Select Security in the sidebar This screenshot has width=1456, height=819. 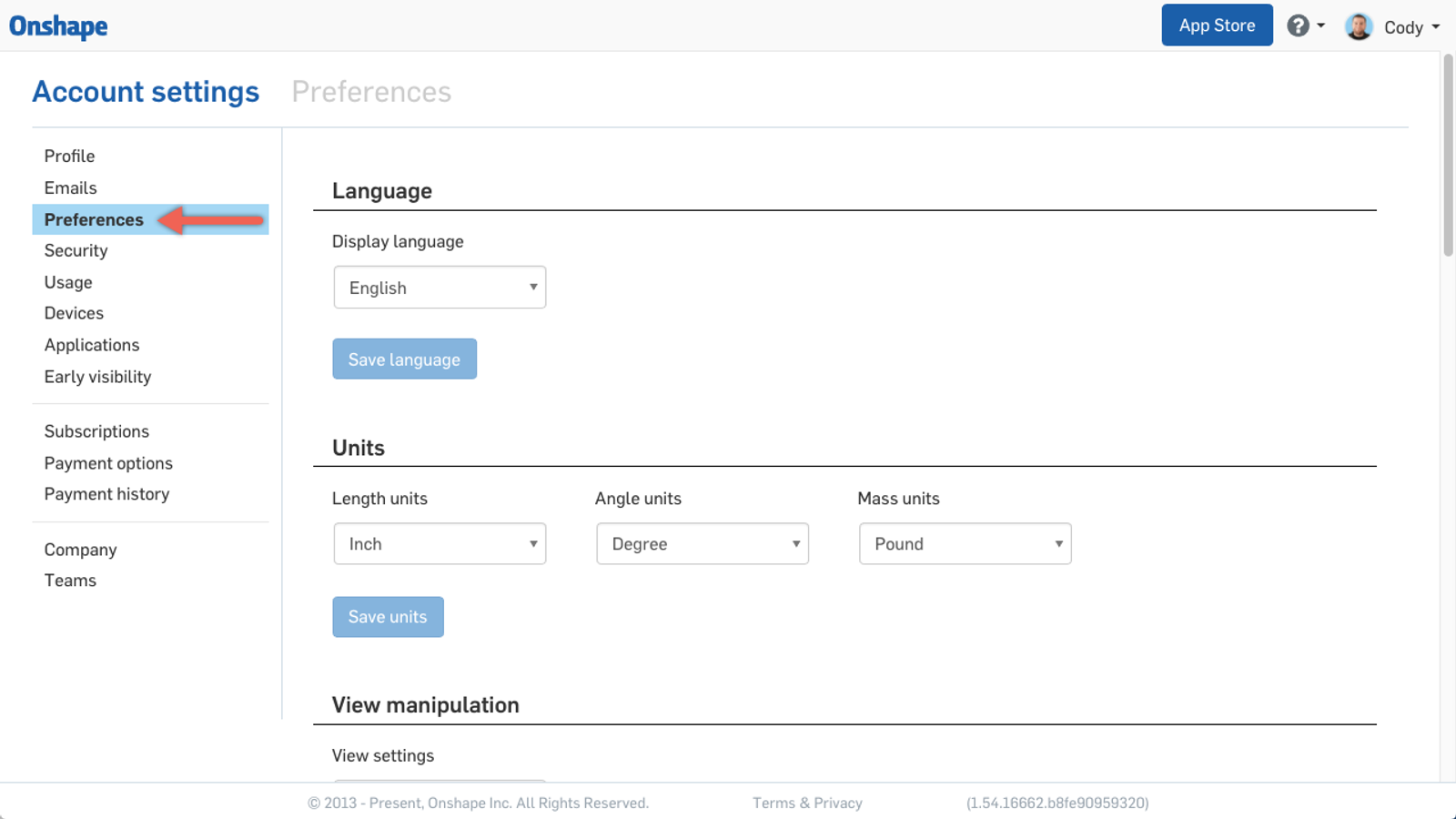76,251
